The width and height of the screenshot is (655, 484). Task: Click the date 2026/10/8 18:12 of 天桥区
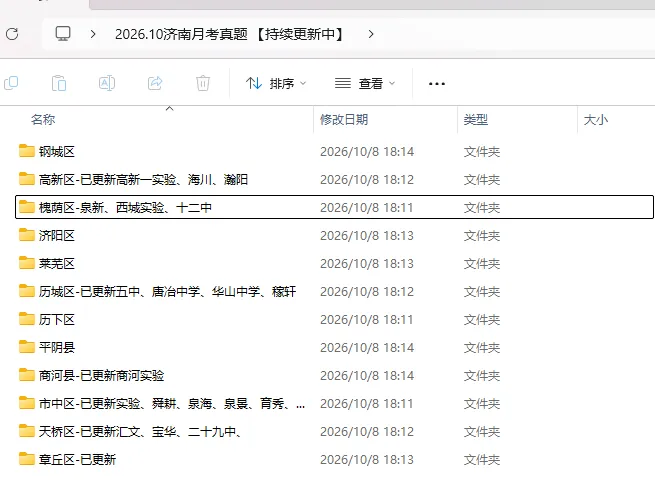click(x=367, y=431)
